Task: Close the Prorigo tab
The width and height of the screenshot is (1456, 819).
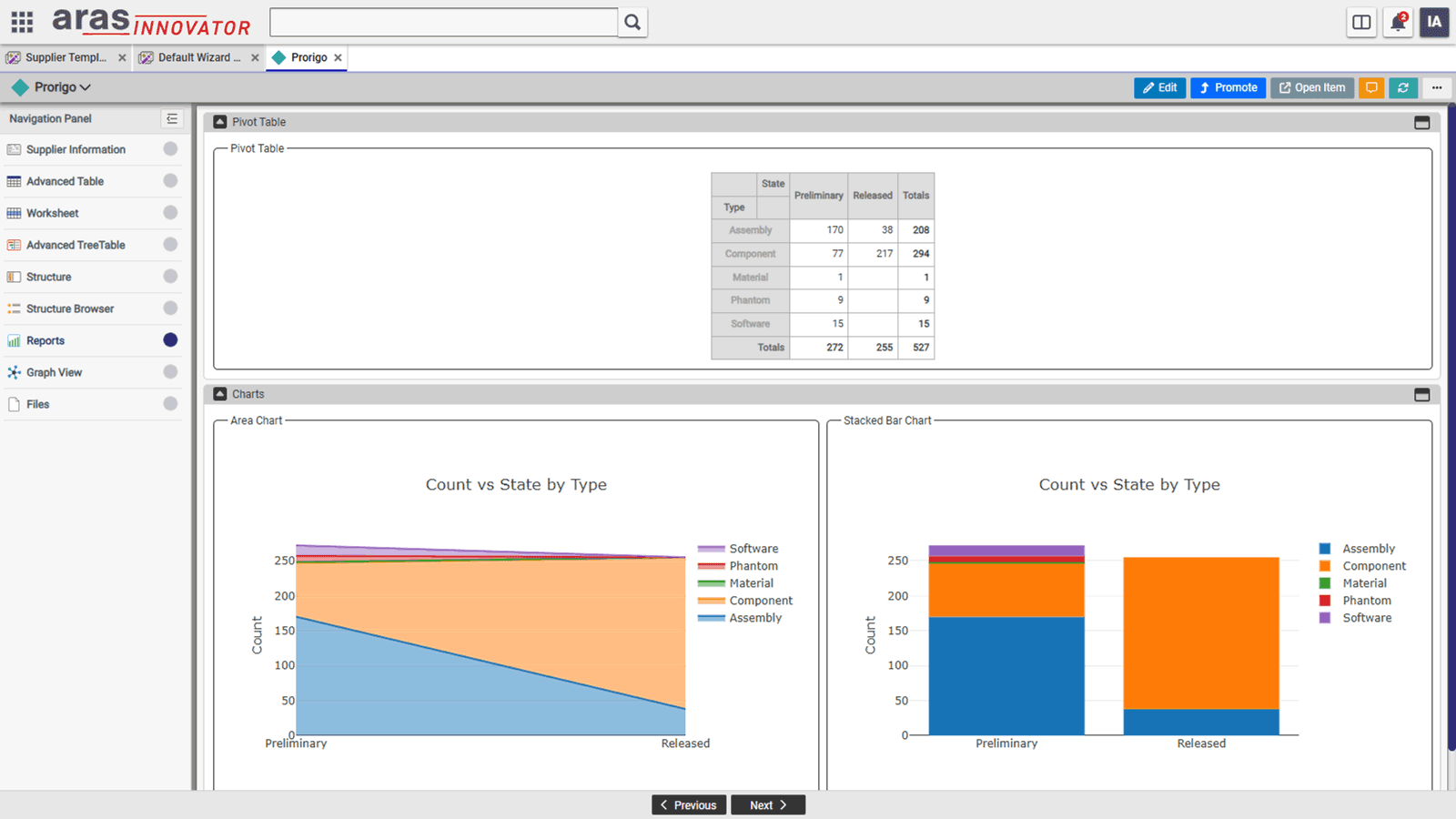Action: tap(338, 57)
